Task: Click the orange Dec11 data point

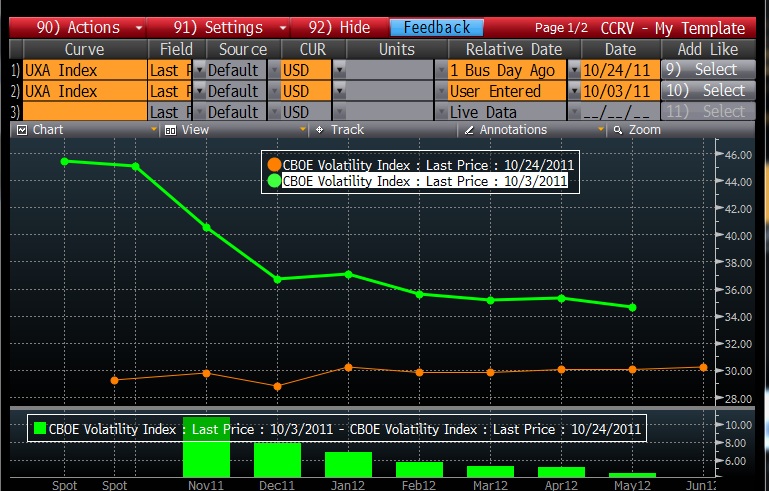Action: 277,387
